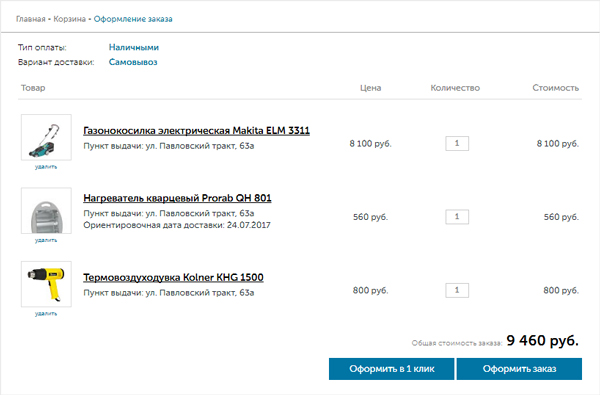Image resolution: width=600 pixels, height=395 pixels.
Task: Open the Термовоздуходувка Kolner KHG 1500 link
Action: click(x=173, y=277)
